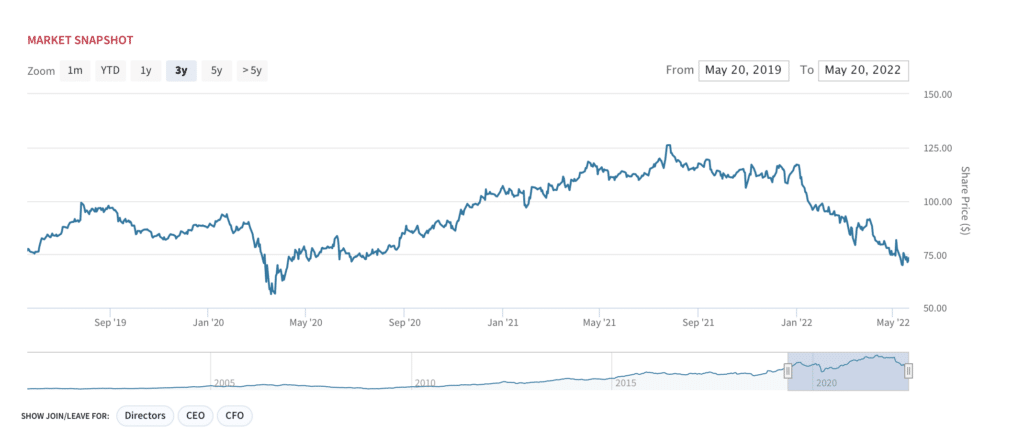This screenshot has width=1024, height=438.
Task: Click the To date field
Action: pyautogui.click(x=863, y=70)
